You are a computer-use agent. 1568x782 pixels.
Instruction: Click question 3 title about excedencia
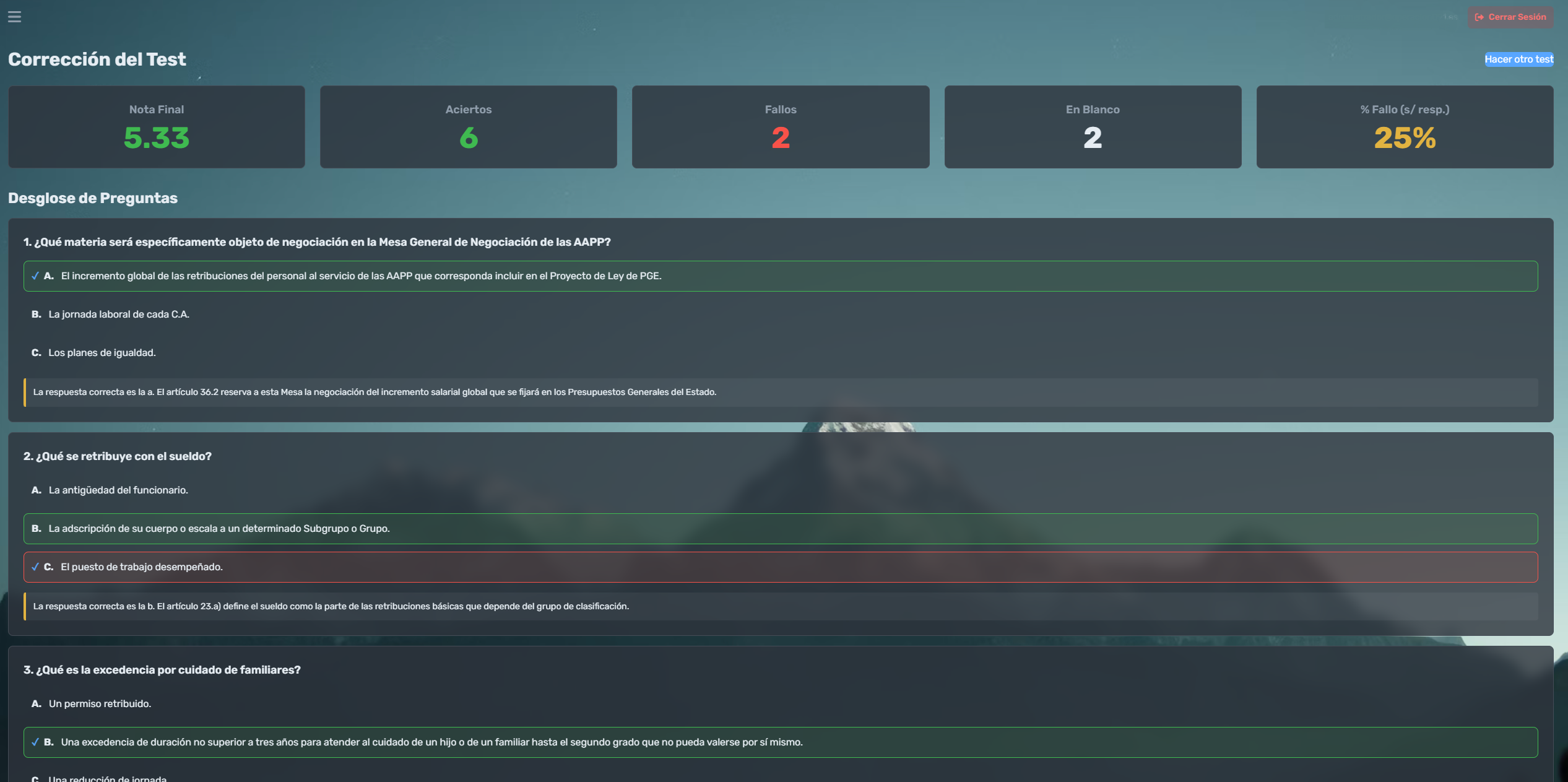[162, 670]
